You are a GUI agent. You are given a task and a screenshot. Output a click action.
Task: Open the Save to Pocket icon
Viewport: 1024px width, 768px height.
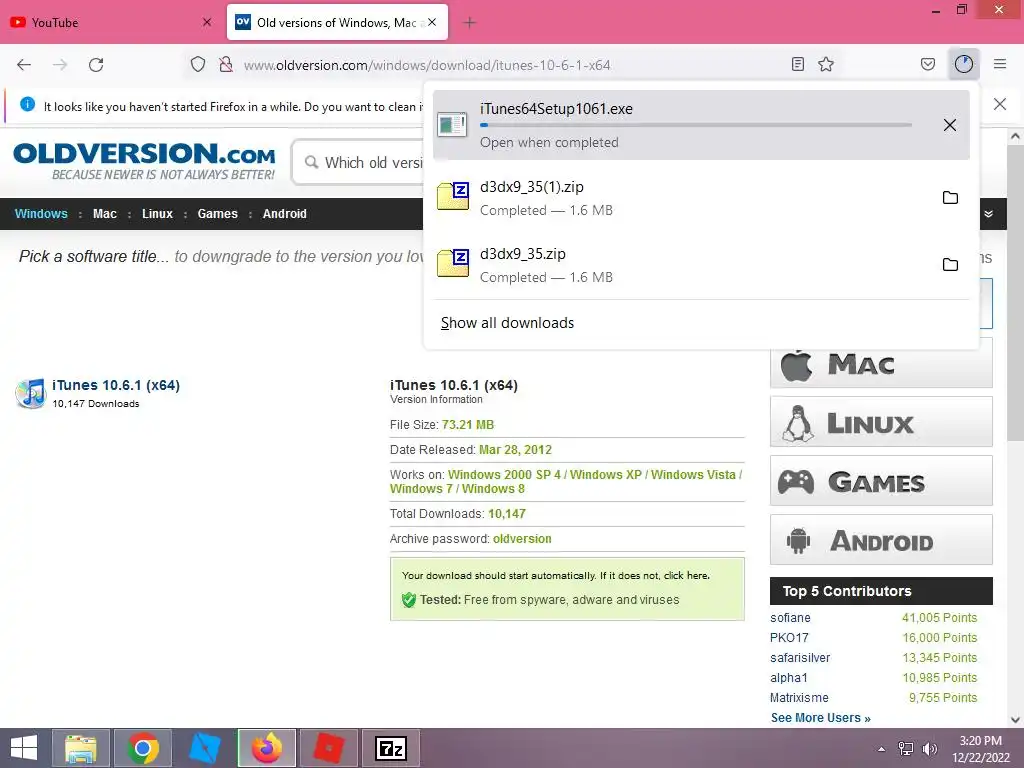[x=927, y=64]
